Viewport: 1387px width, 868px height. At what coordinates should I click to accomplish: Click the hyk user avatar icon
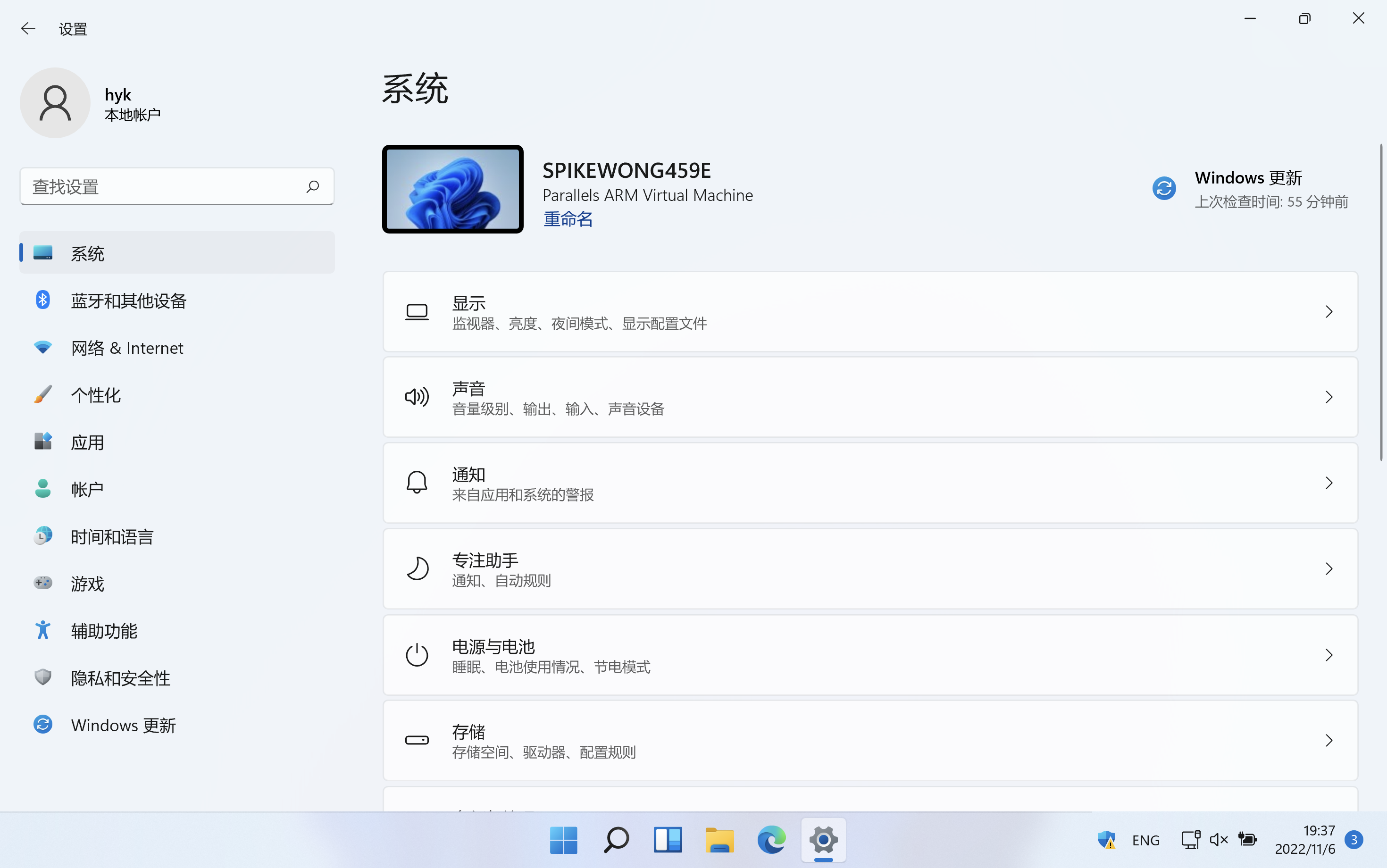55,103
